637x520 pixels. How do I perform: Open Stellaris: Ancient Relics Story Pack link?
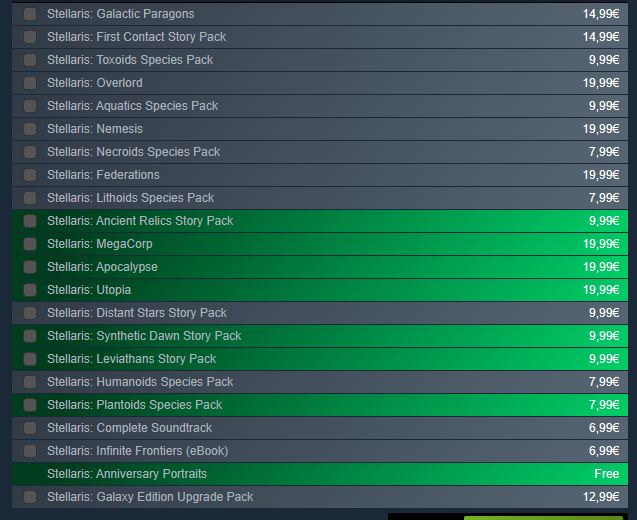[x=140, y=221]
